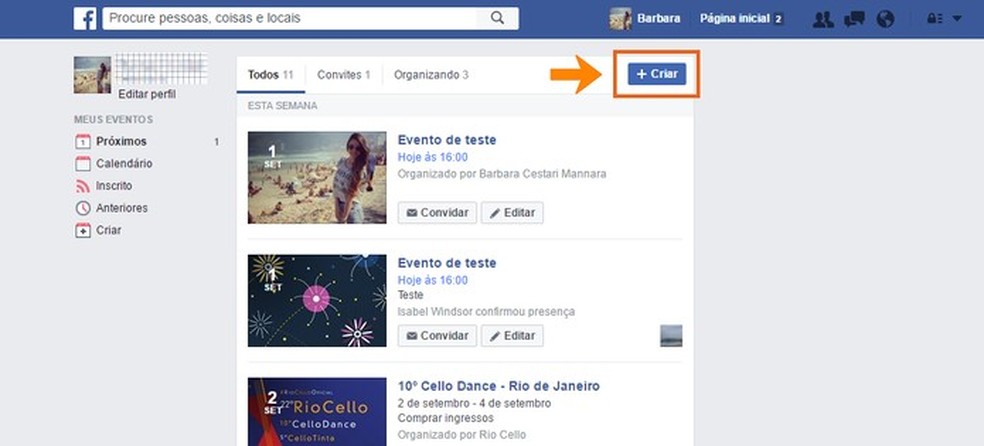This screenshot has height=446, width=984.
Task: Click the Próximos calendar icon
Action: pos(83,142)
